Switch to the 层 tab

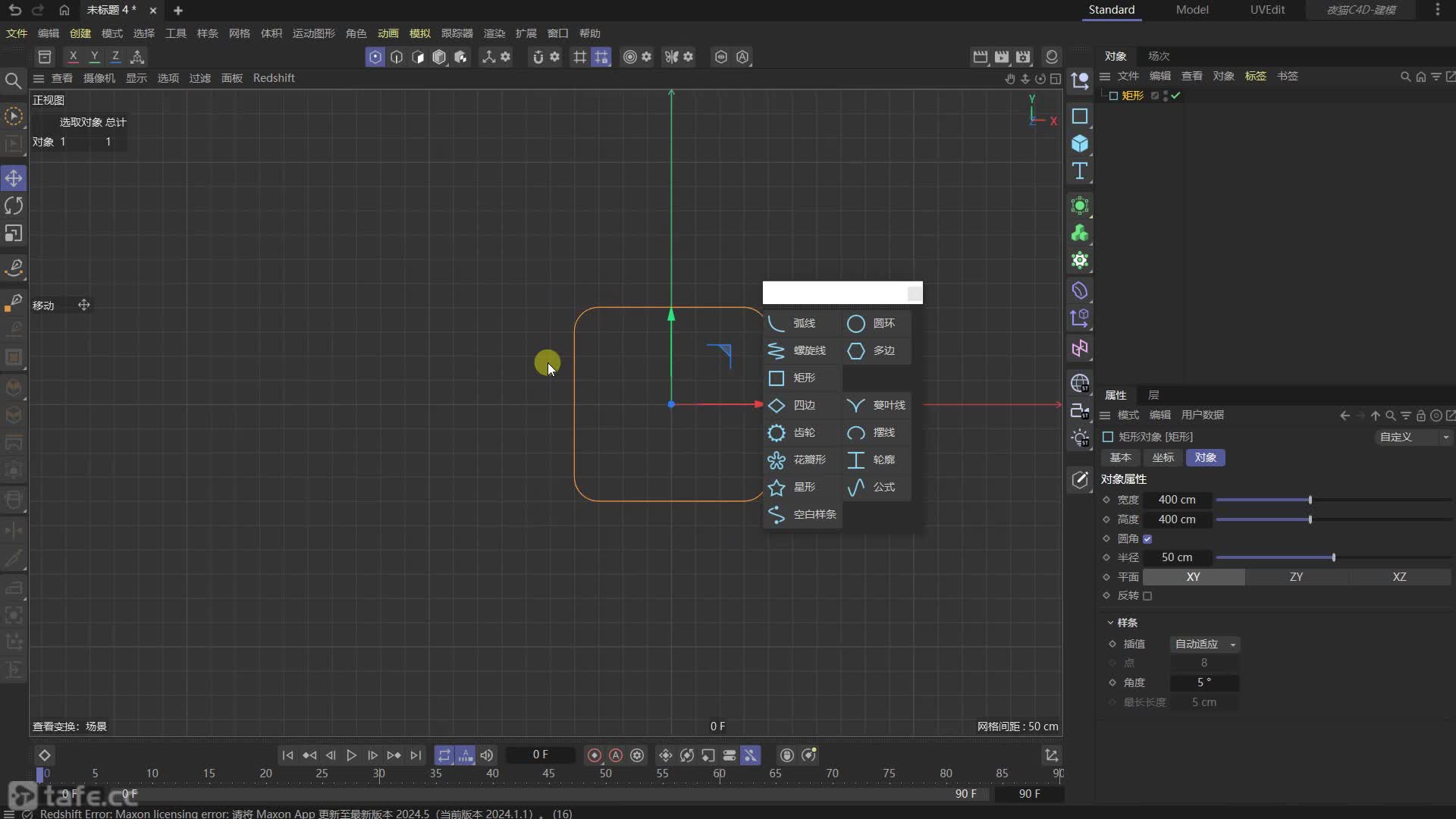coord(1153,395)
